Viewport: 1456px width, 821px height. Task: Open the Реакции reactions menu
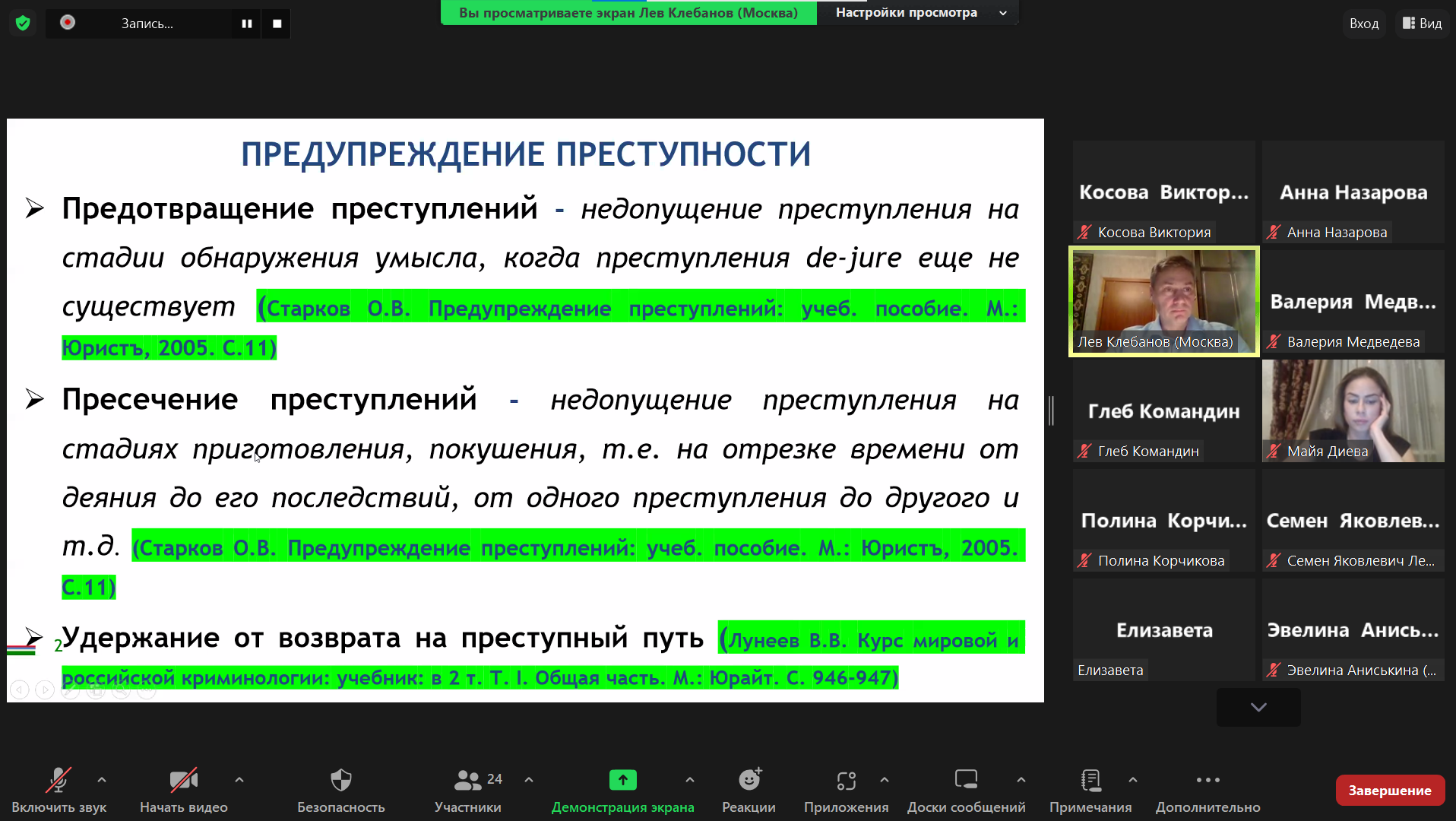point(749,791)
